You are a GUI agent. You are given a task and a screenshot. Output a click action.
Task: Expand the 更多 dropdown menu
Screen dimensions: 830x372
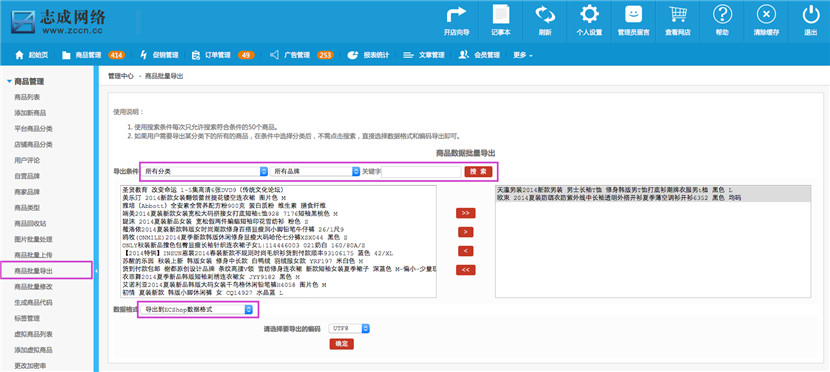pyautogui.click(x=522, y=55)
